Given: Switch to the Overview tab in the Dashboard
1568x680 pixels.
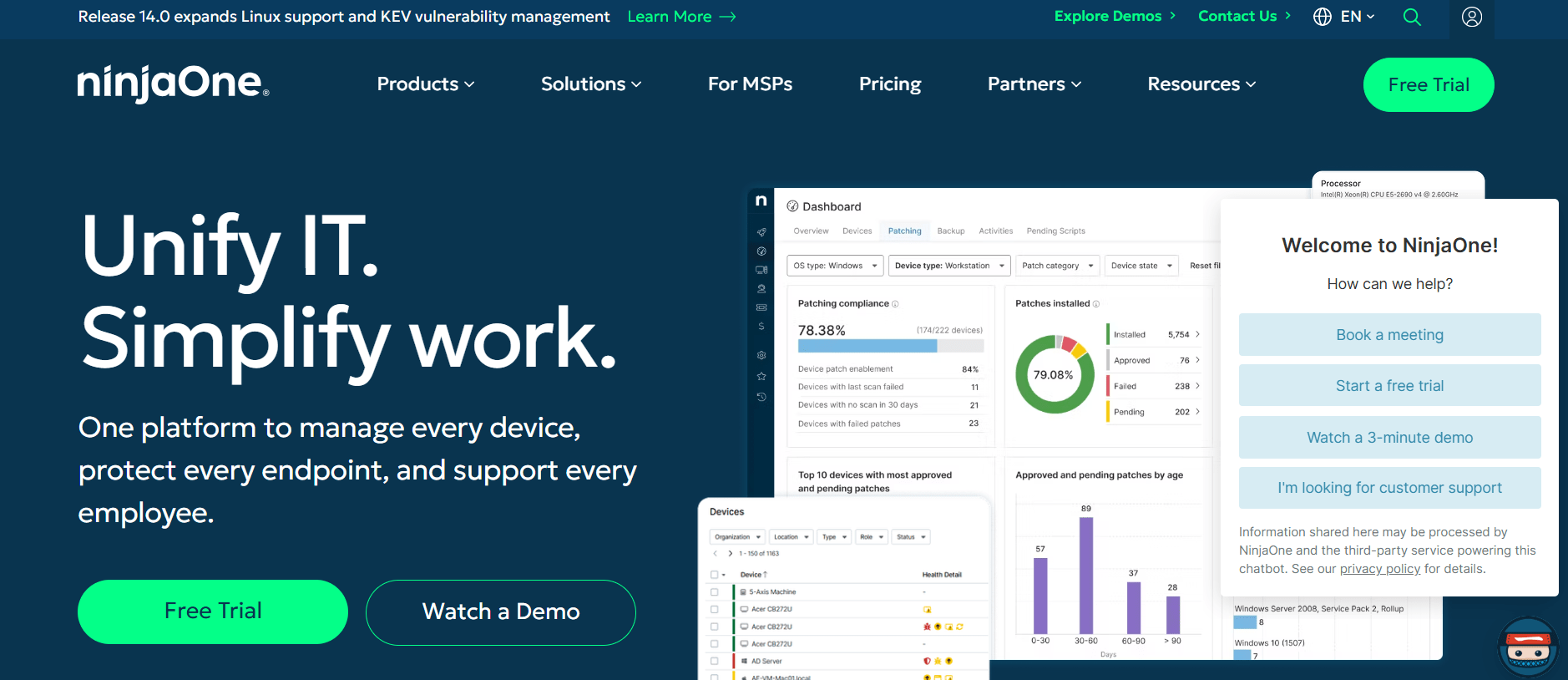Looking at the screenshot, I should pyautogui.click(x=811, y=231).
